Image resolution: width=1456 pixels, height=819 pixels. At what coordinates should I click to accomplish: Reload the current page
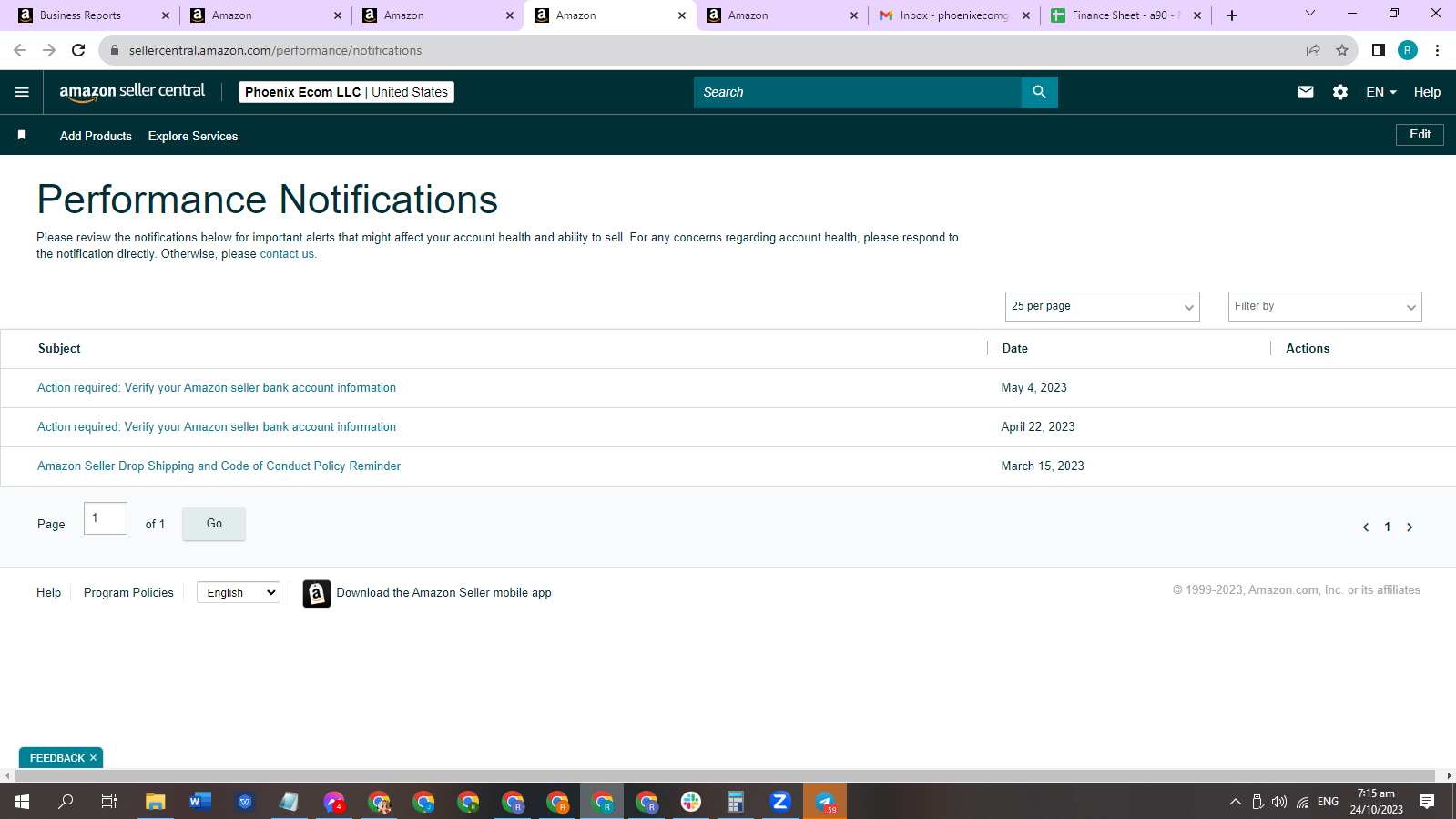[x=78, y=50]
